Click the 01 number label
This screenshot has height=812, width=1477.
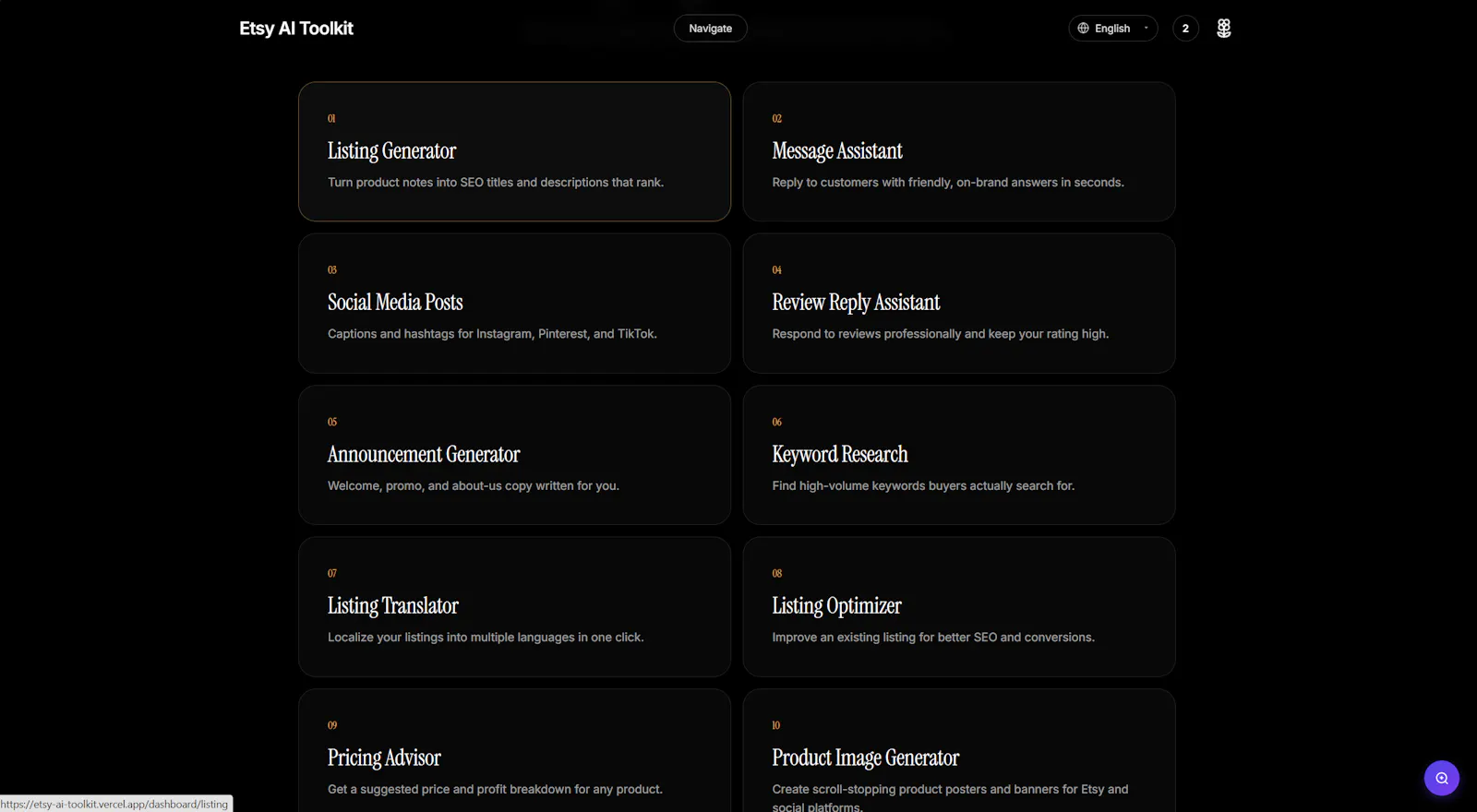point(331,119)
